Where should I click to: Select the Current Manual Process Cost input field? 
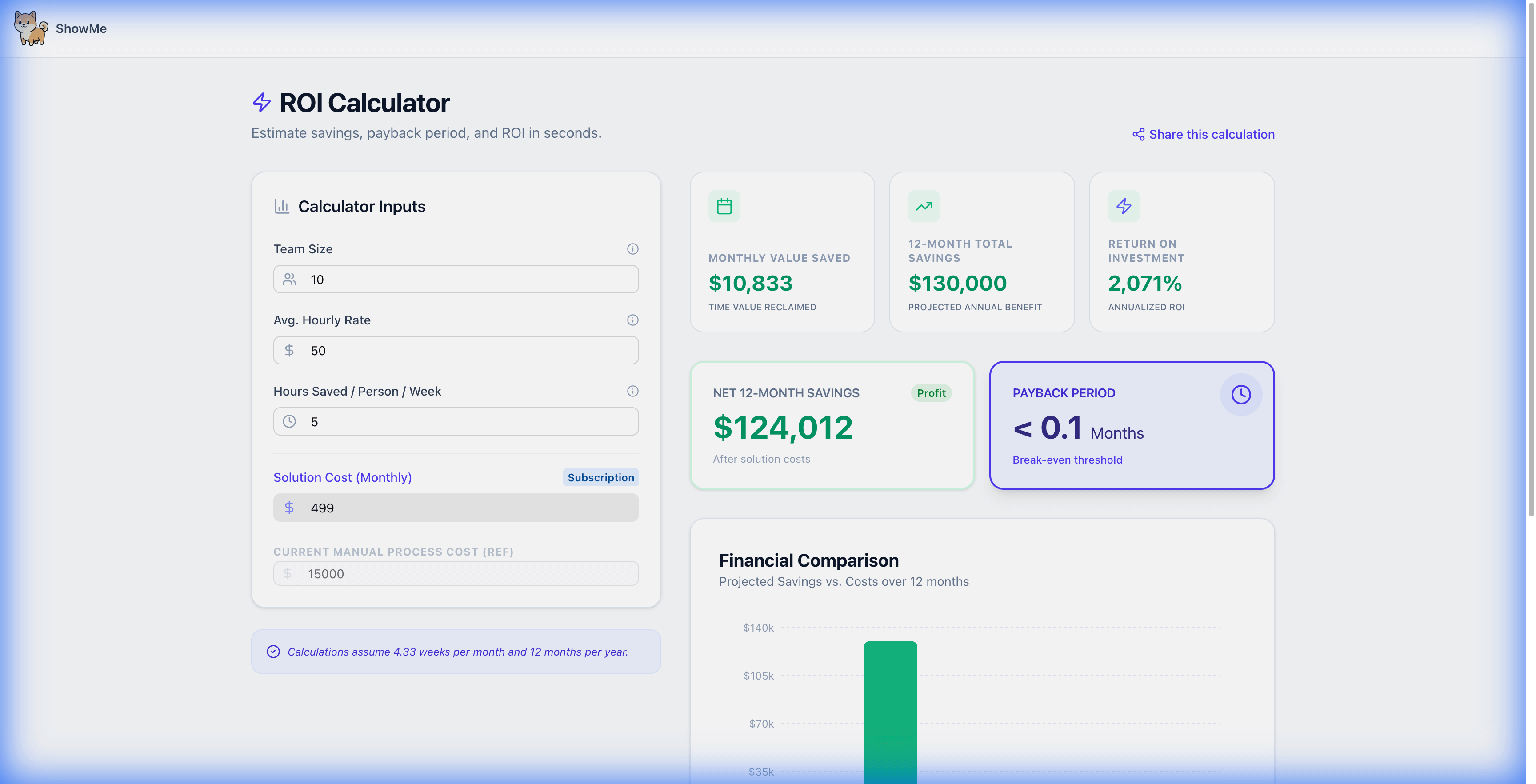pos(456,573)
